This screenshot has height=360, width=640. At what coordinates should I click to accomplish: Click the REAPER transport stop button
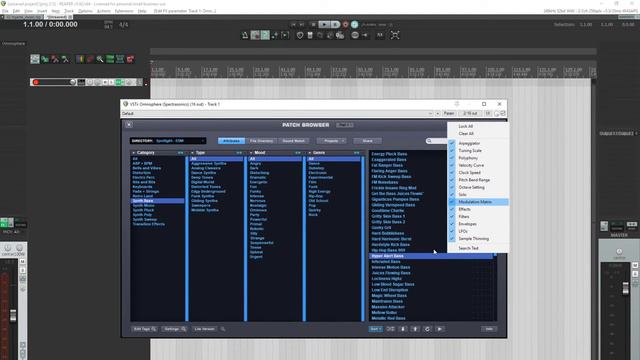tap(313, 24)
